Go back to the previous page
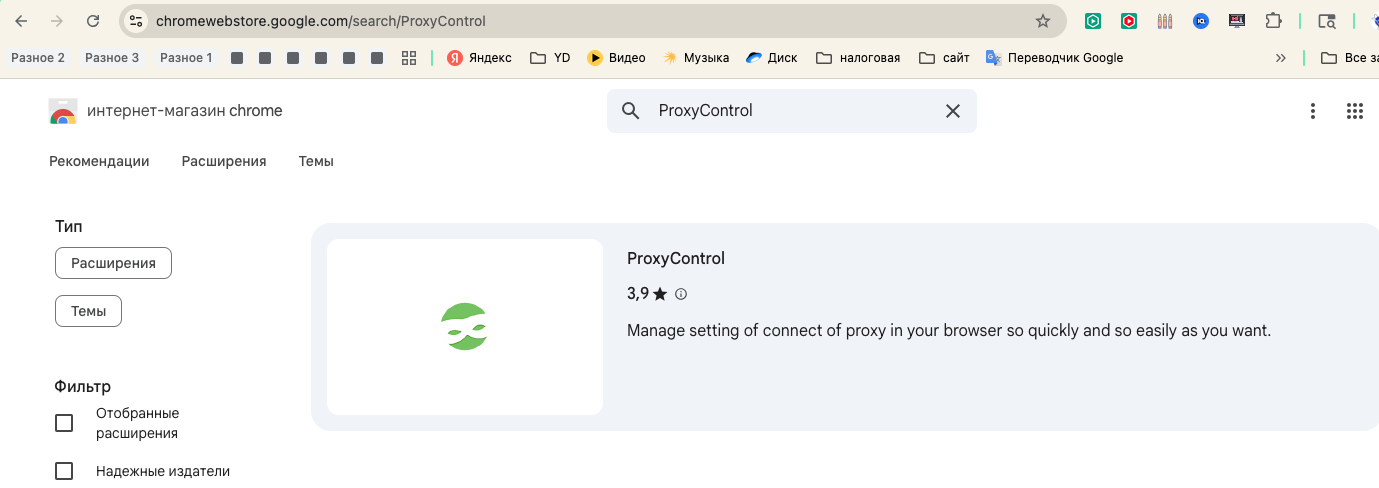Screen dimensions: 1379x488 coord(21,21)
